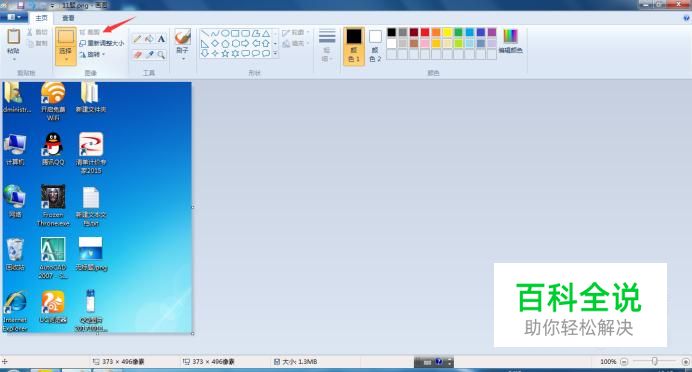Pick the purple color swatch
Viewport: 692px width, 372px height.
coord(492,32)
